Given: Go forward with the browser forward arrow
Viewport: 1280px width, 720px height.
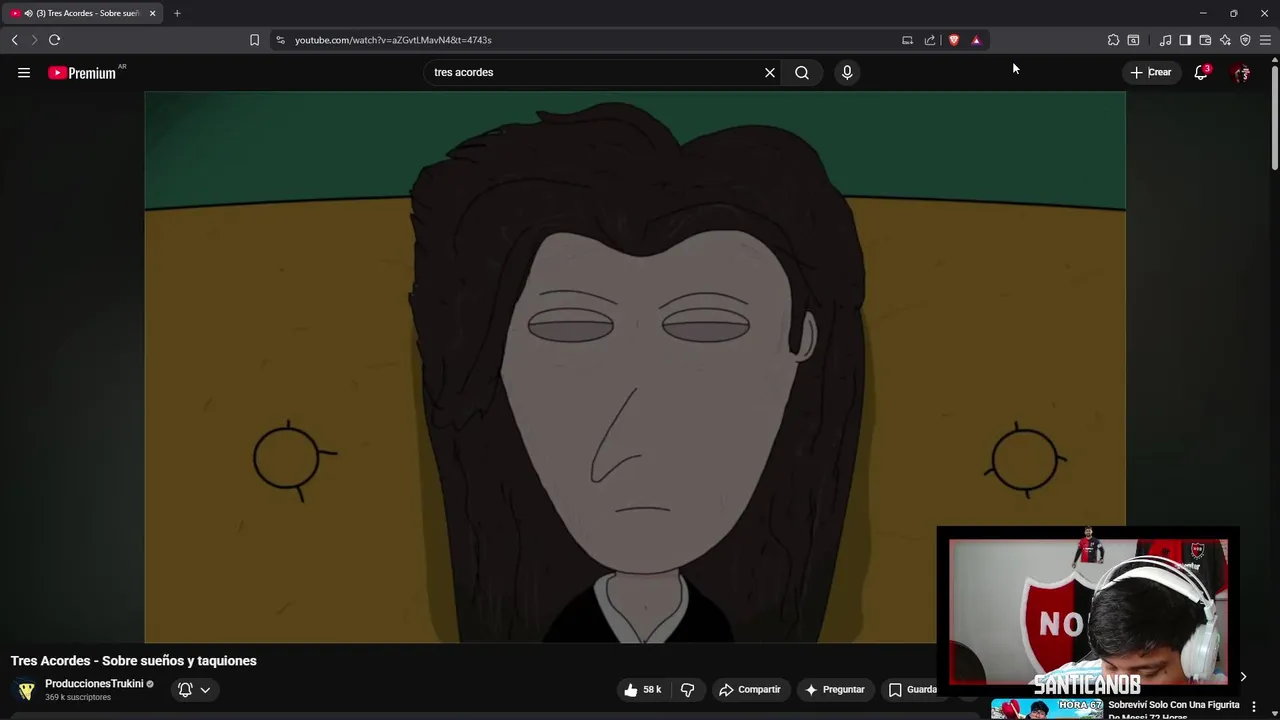Looking at the screenshot, I should pyautogui.click(x=34, y=40).
